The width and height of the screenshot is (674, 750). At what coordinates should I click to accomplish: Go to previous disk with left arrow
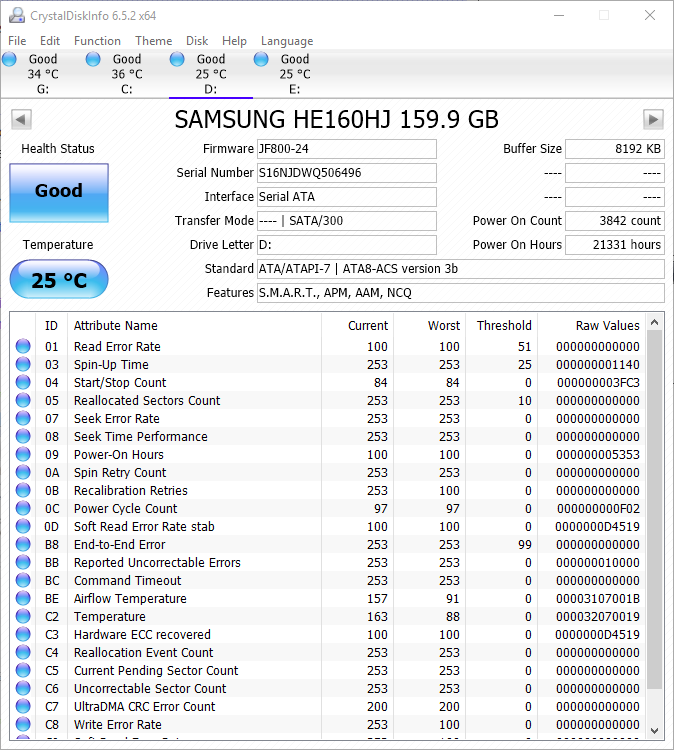click(21, 119)
